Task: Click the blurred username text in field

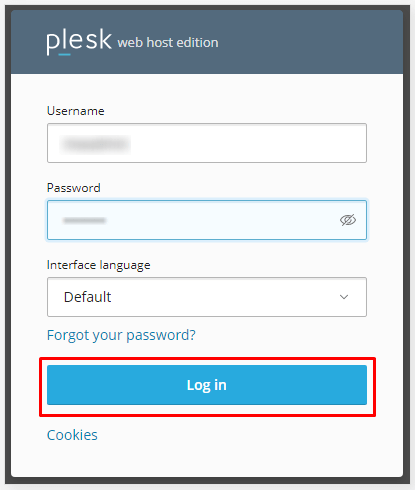Action: [95, 144]
